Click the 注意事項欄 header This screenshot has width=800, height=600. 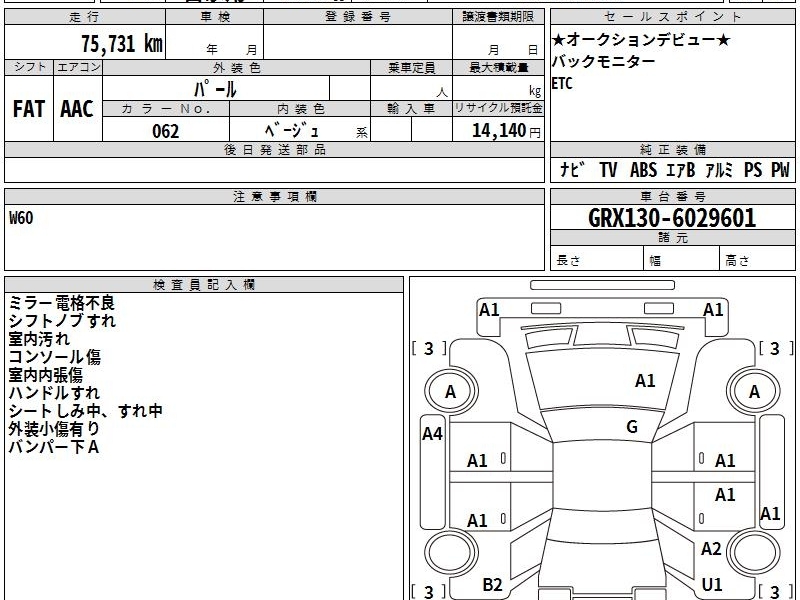tap(274, 196)
